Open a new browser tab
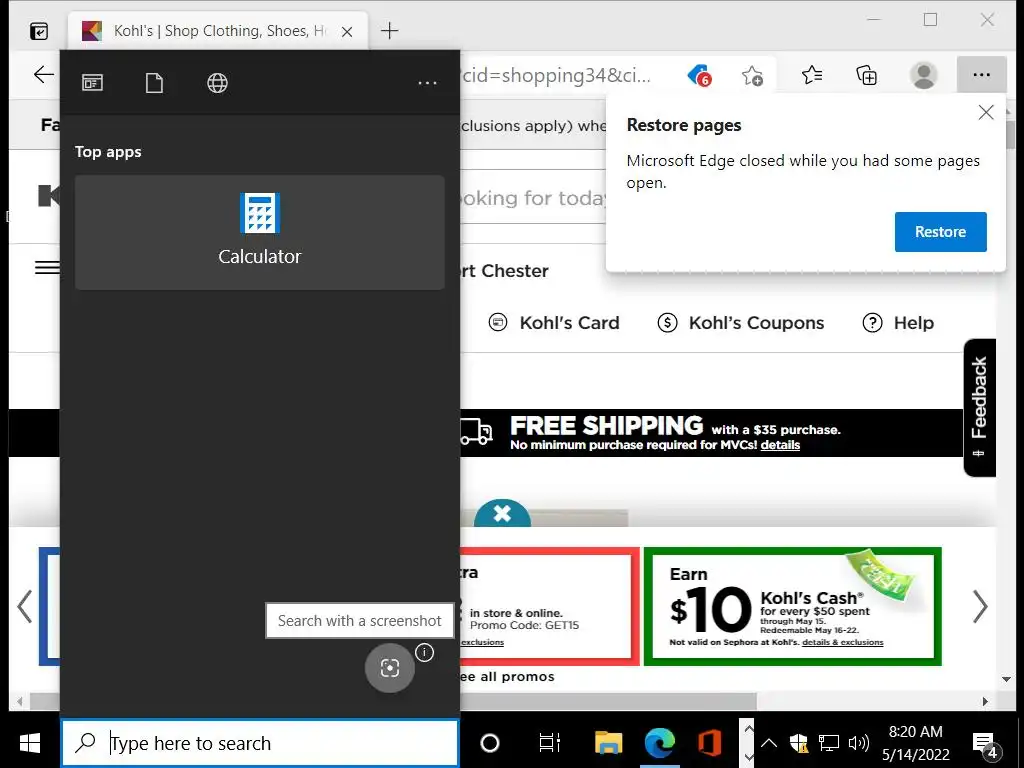 [389, 31]
